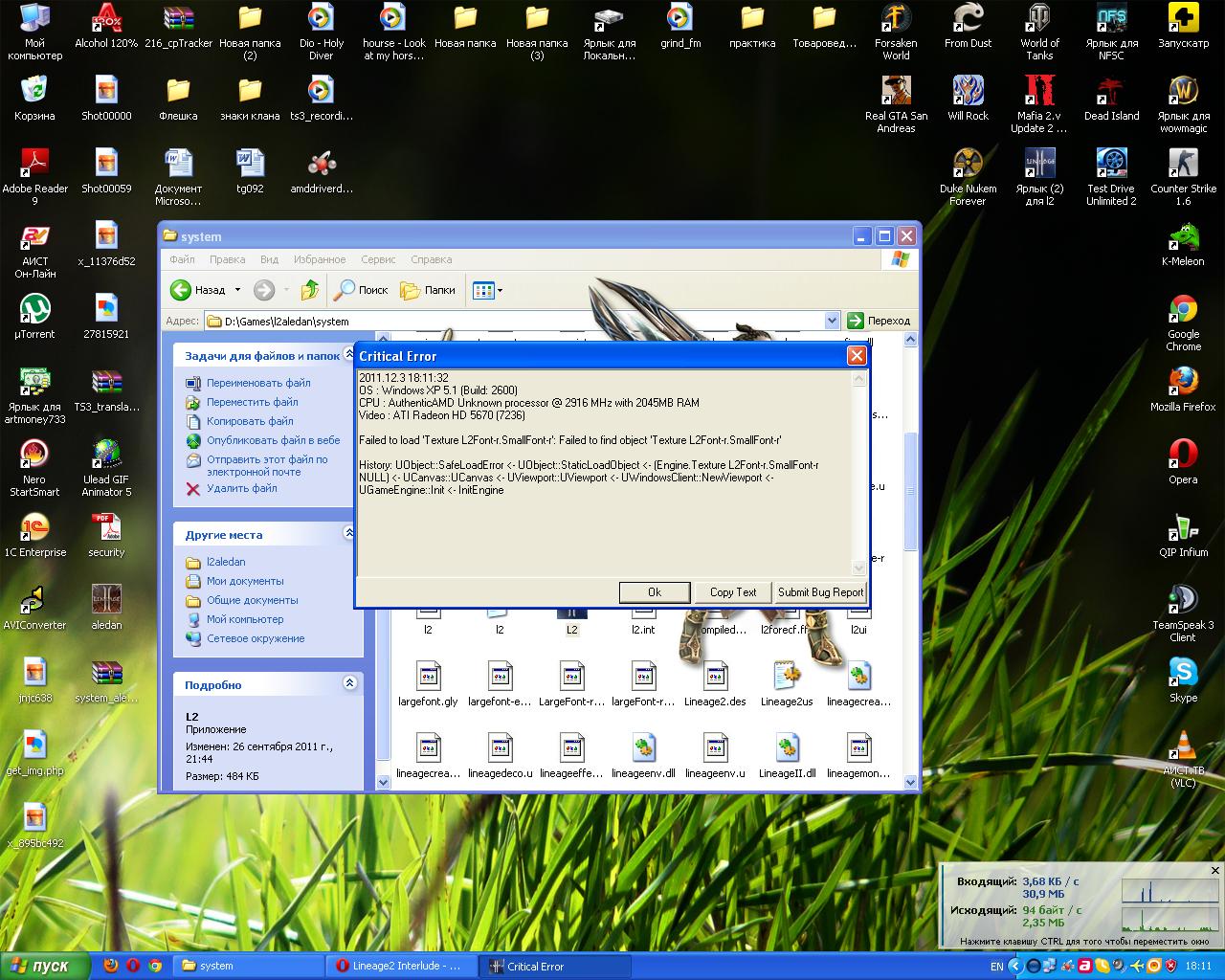
Task: Launch Counter Strike 1.6 shortcut
Action: pyautogui.click(x=1183, y=177)
